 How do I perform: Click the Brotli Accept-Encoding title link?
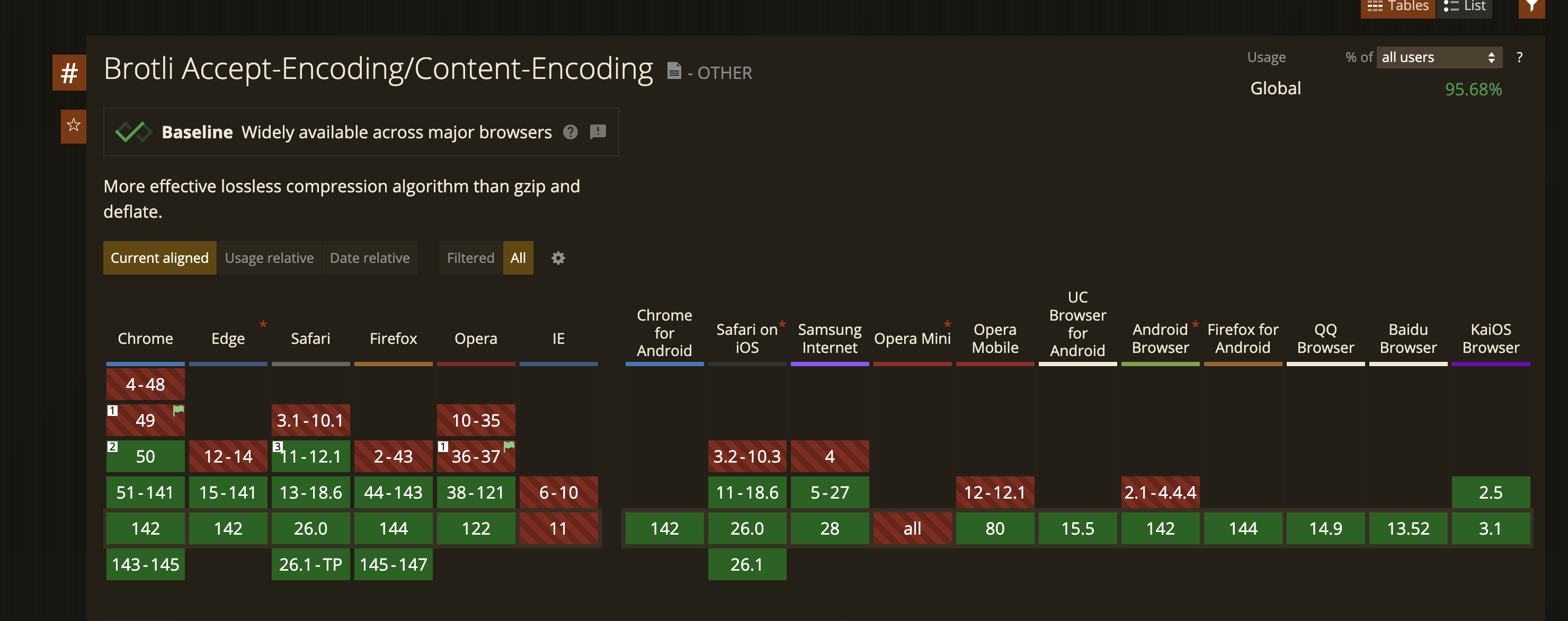378,69
